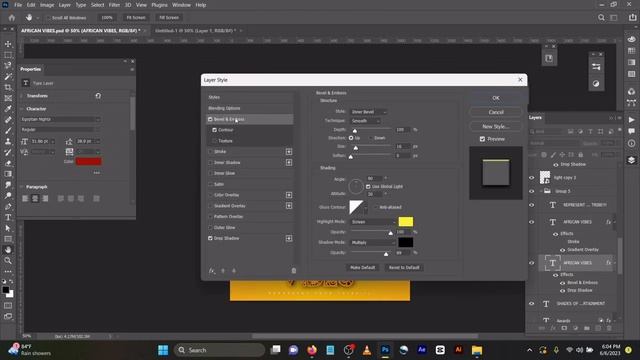
Task: Add another Stroke effect with plus icon
Action: [289, 151]
